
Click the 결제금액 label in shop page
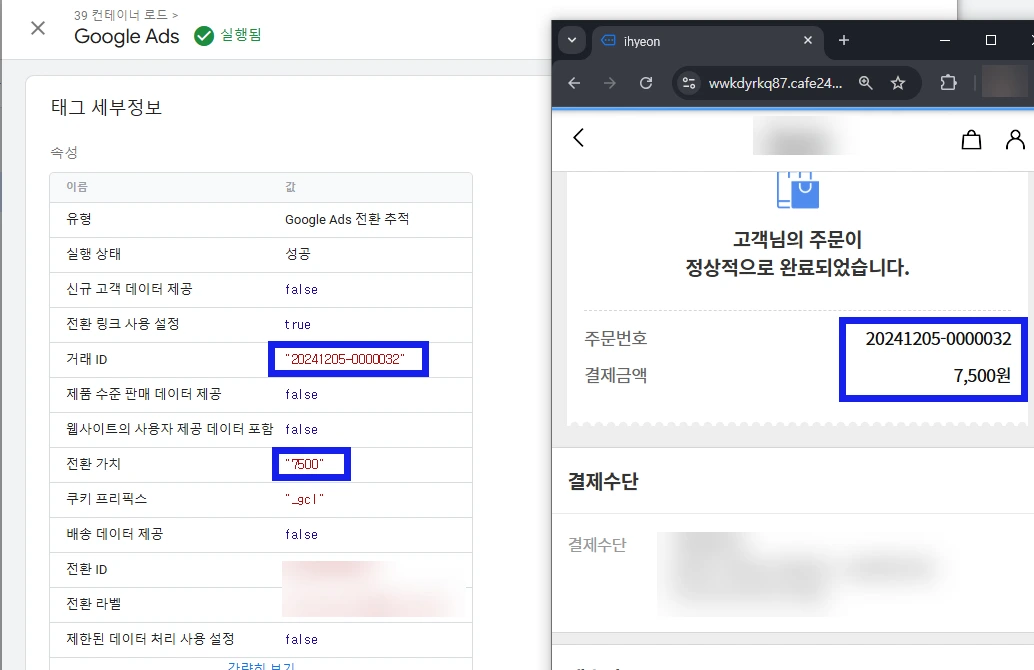click(x=616, y=376)
